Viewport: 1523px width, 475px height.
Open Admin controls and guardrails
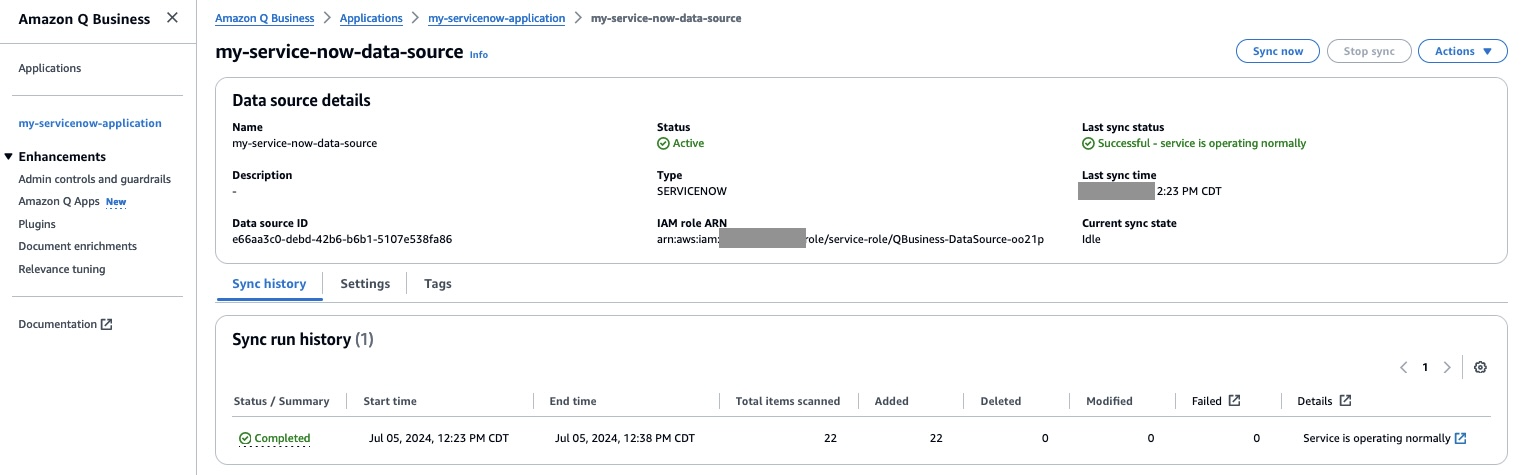(x=95, y=179)
